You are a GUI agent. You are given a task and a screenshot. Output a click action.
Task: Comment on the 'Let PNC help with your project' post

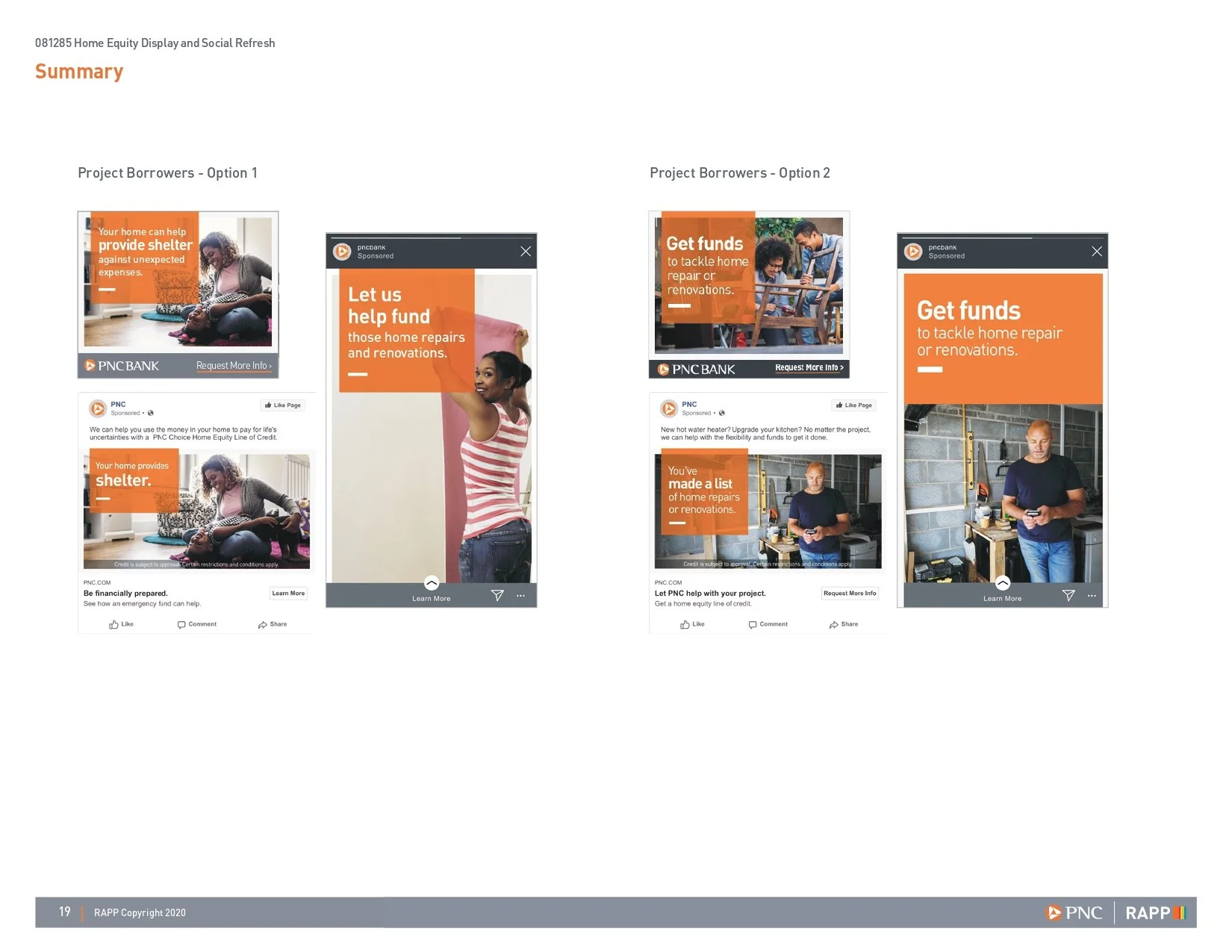[768, 624]
